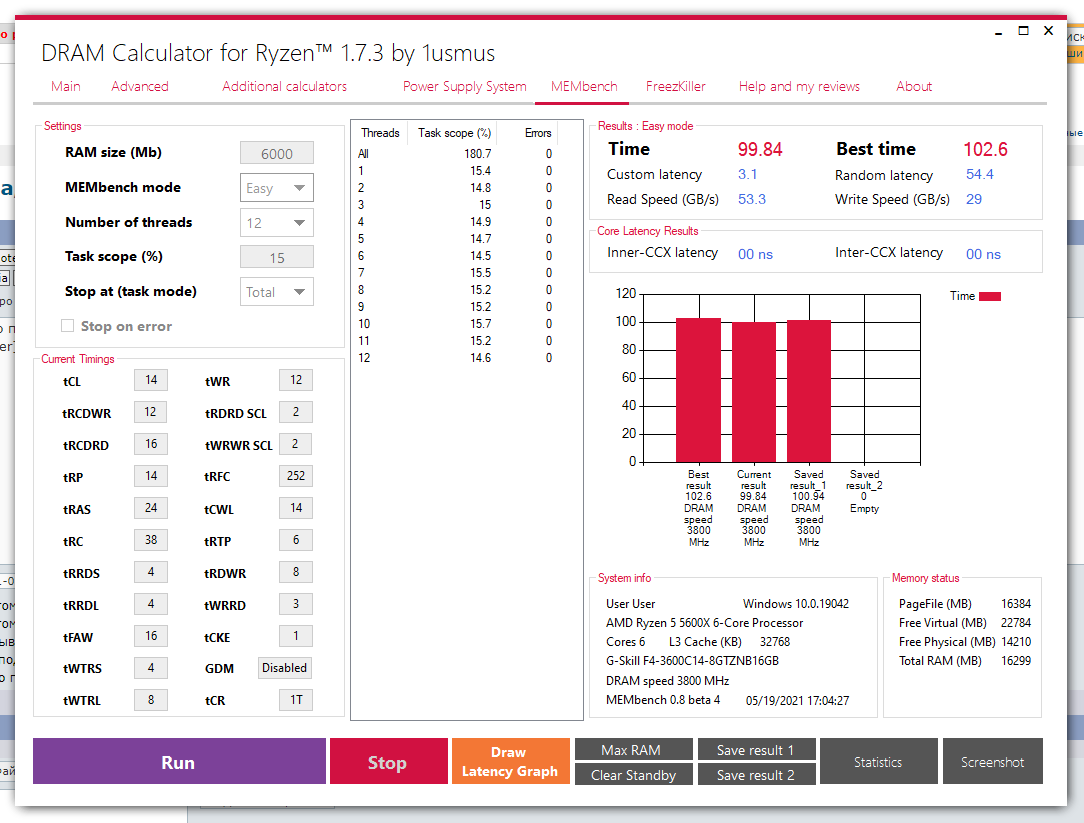This screenshot has width=1084, height=823.
Task: Click Read Speed value 53.3
Action: coord(751,199)
